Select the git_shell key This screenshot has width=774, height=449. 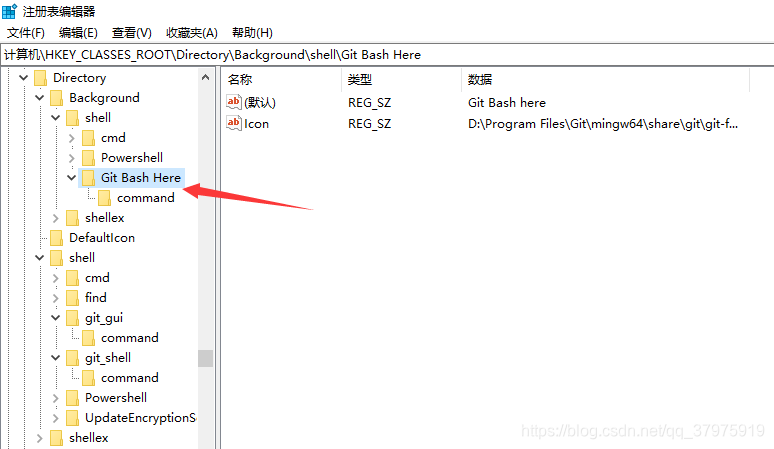tap(108, 358)
